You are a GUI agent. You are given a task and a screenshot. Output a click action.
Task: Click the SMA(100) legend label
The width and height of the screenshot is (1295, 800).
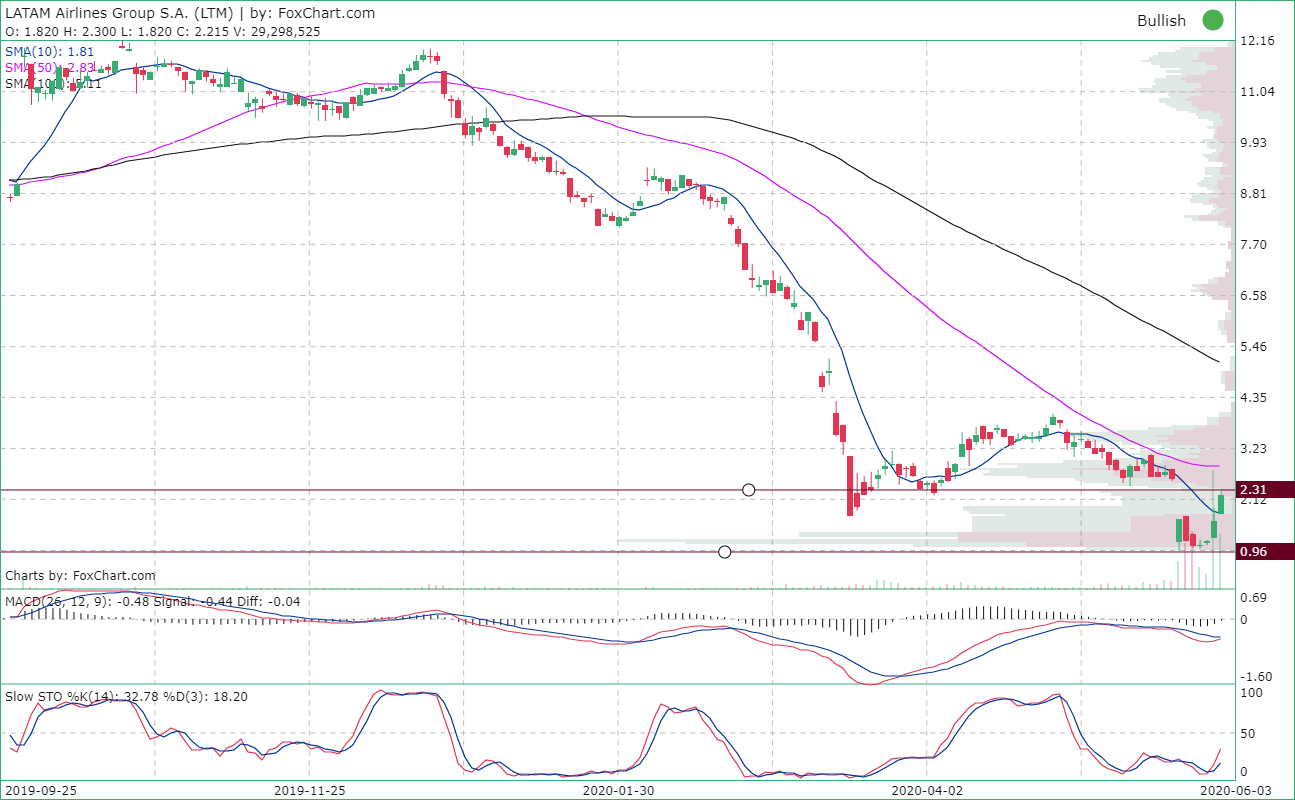(x=53, y=83)
